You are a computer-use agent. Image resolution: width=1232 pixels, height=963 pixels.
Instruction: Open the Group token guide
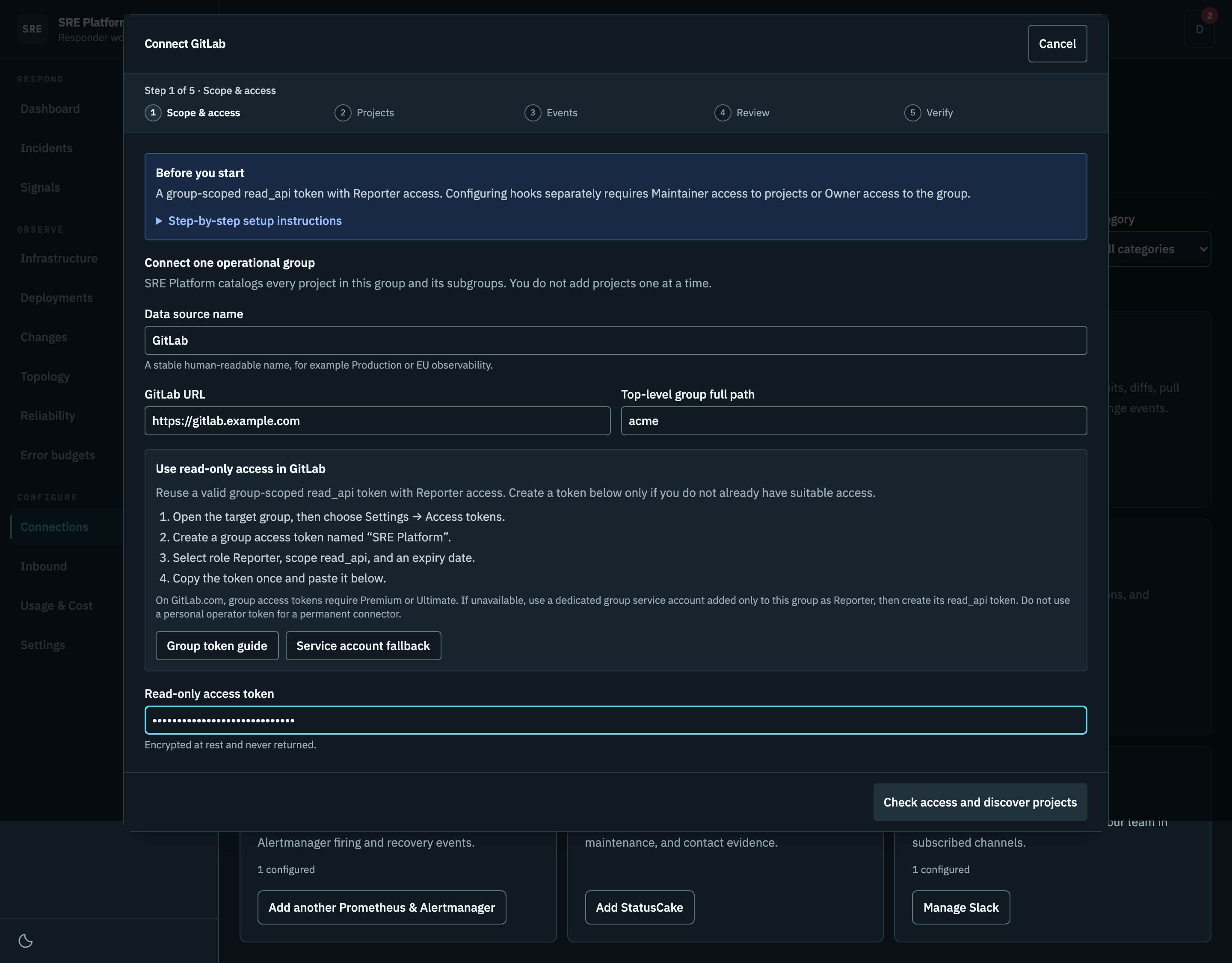pos(217,646)
